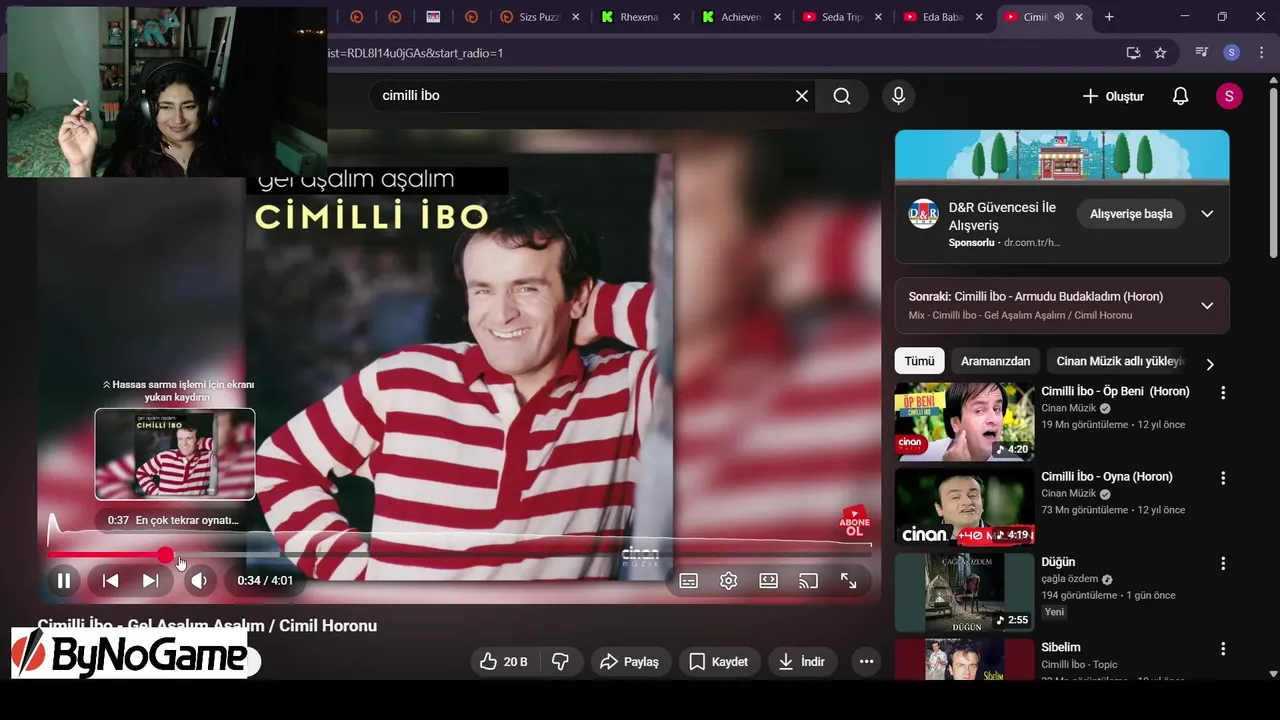Expand the Sonraki mix playlist panel

(x=1207, y=305)
